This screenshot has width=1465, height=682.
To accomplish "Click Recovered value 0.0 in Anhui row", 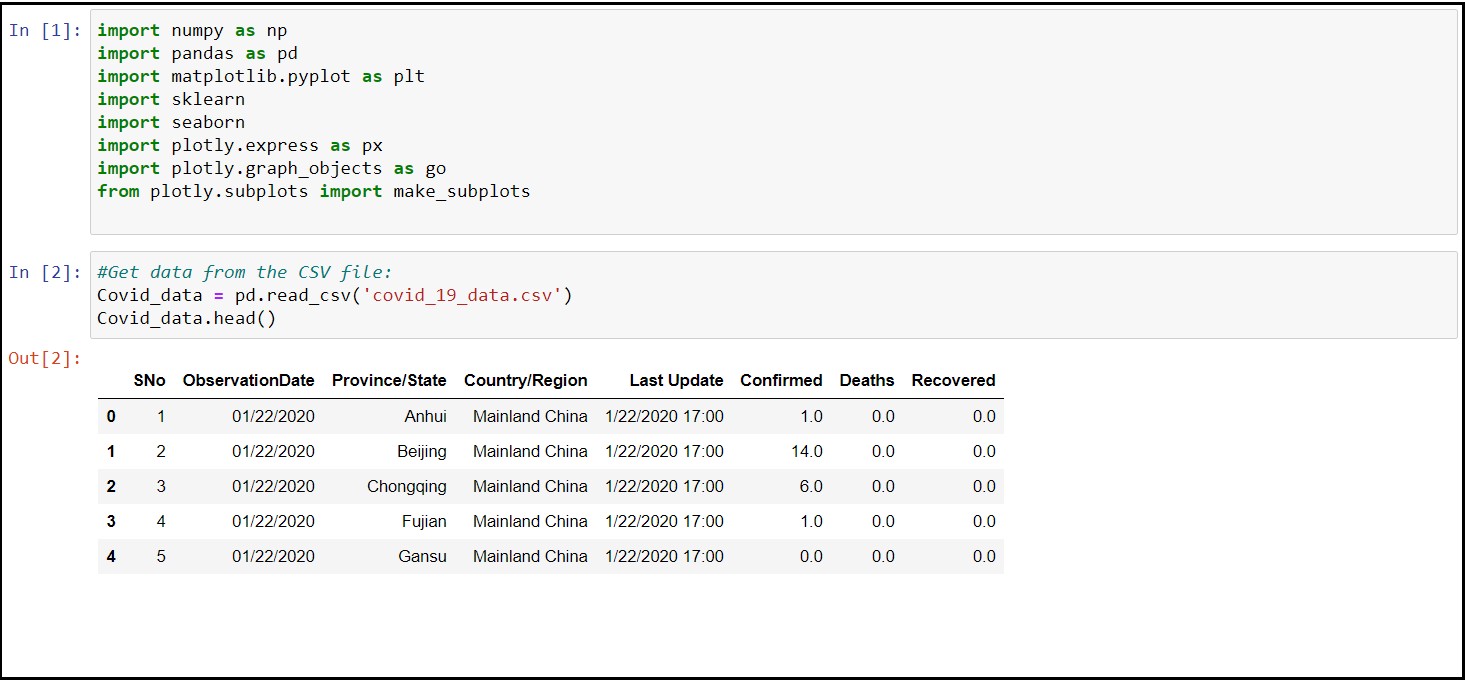I will point(984,416).
